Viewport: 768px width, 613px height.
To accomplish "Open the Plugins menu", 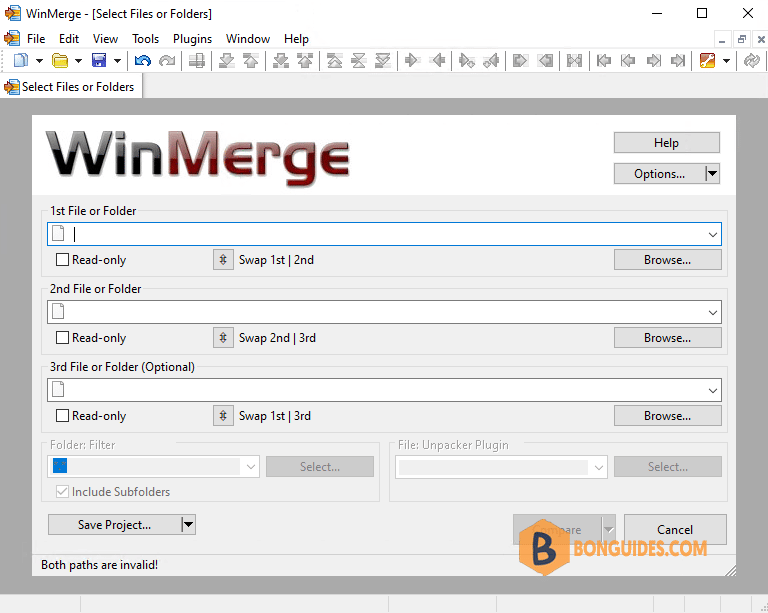I will pos(192,39).
